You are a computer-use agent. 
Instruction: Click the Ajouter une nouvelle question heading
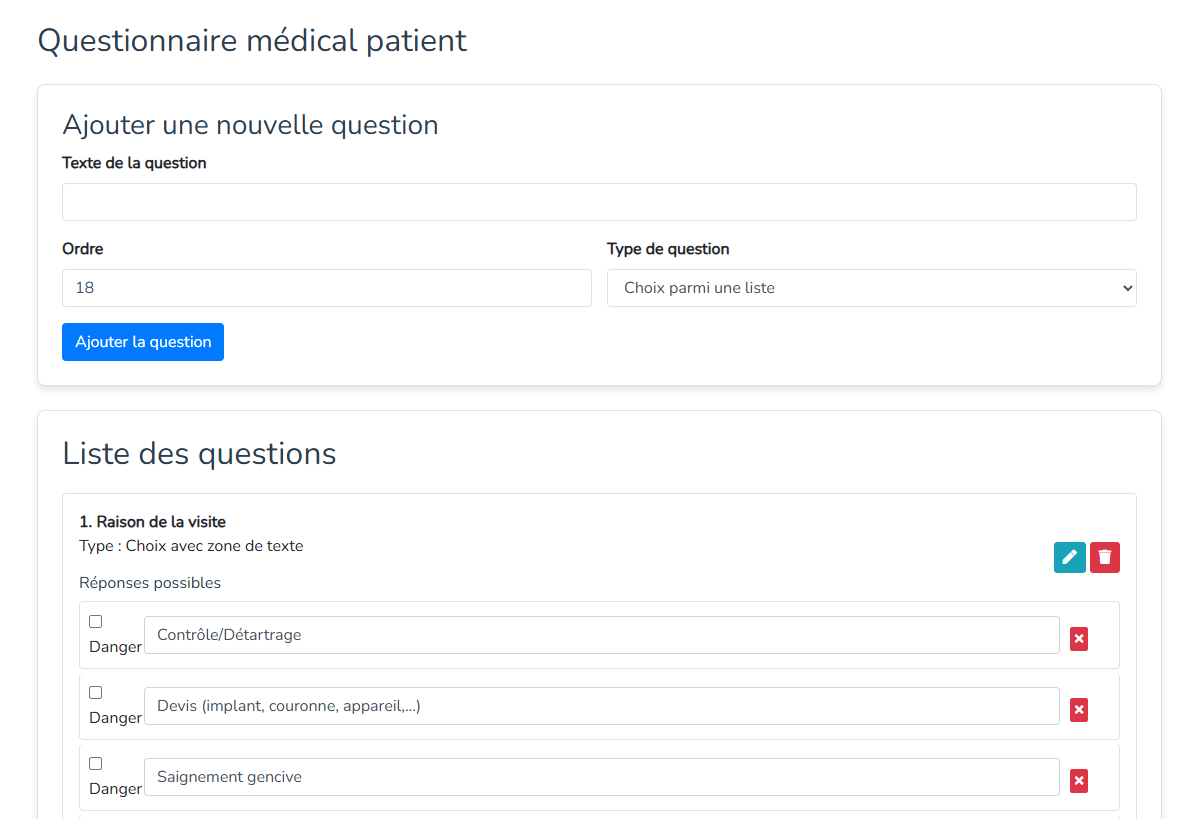click(x=250, y=125)
